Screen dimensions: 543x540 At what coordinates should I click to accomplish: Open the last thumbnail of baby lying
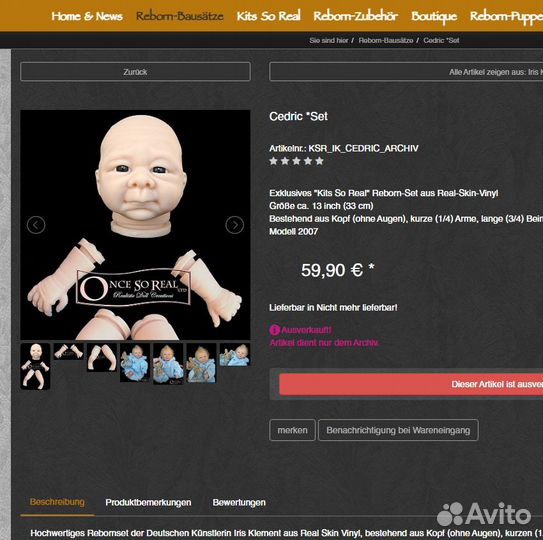pos(235,355)
